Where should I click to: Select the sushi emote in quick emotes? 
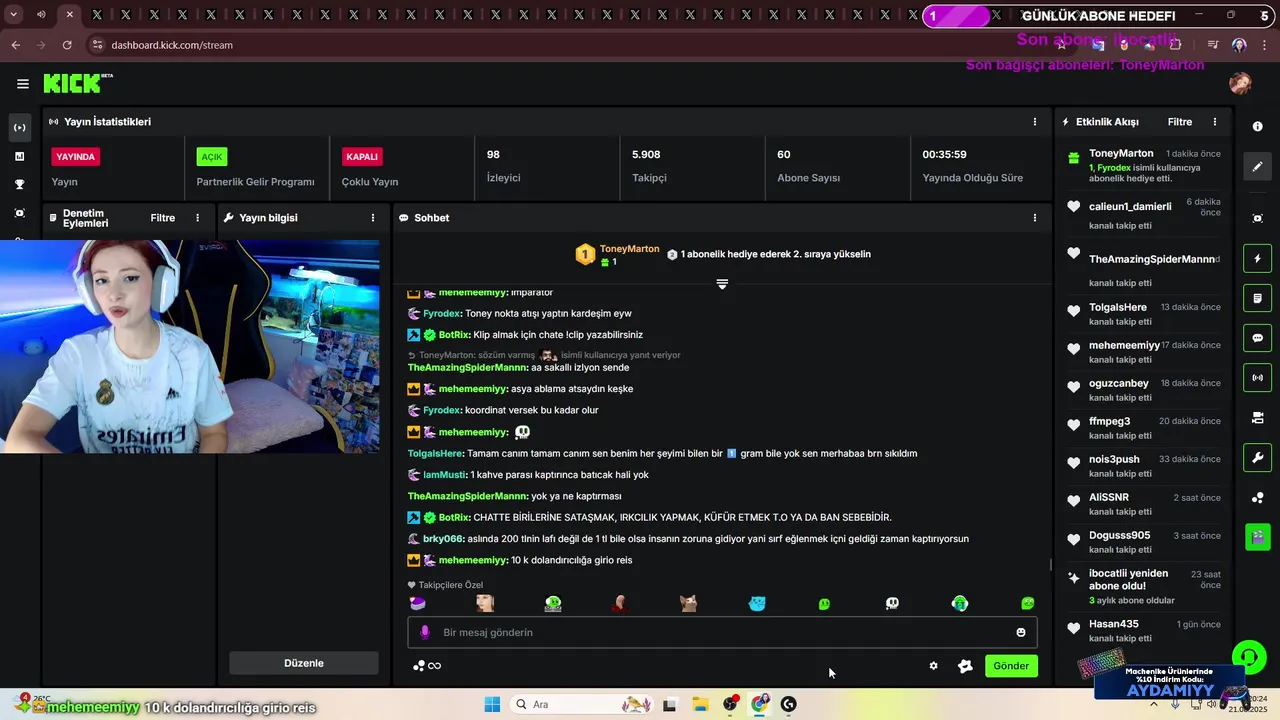pyautogui.click(x=418, y=603)
